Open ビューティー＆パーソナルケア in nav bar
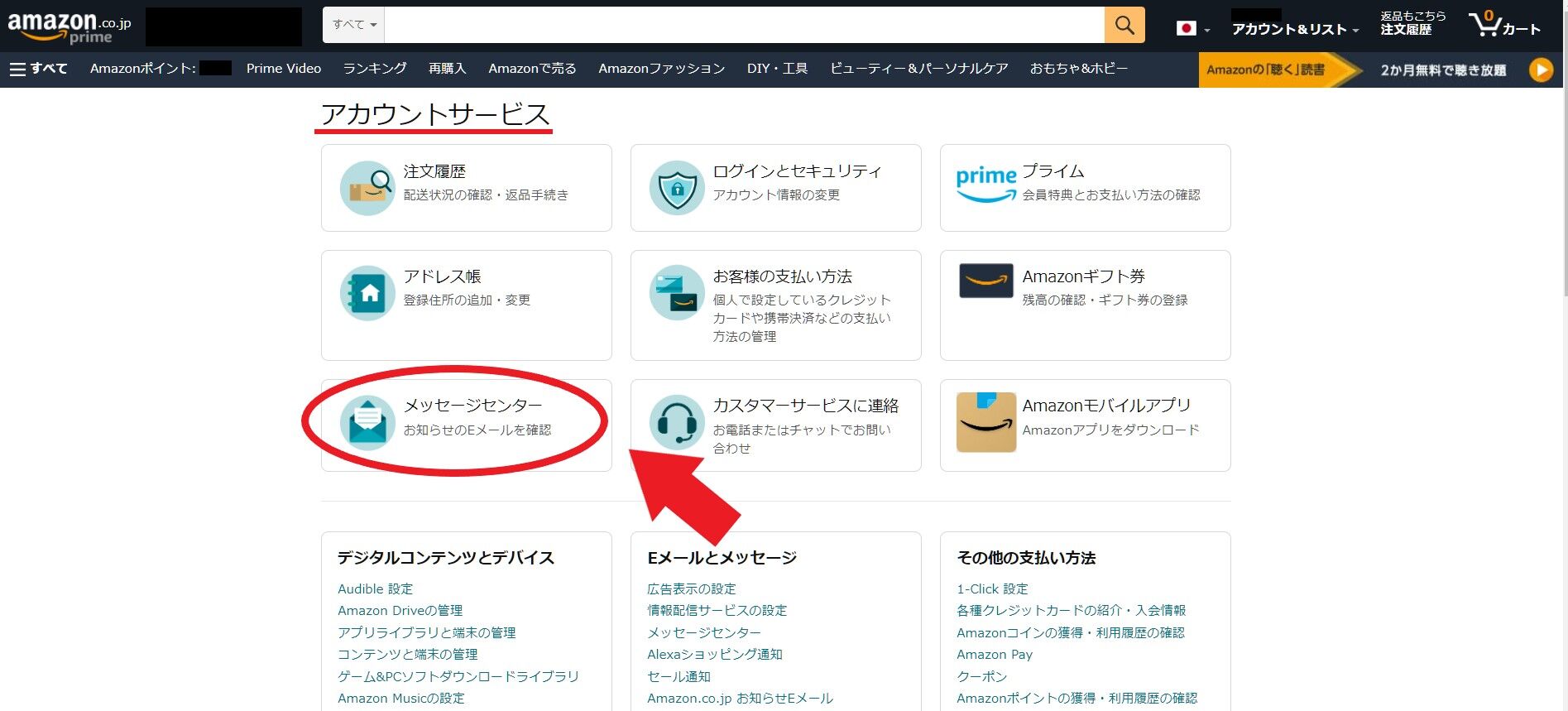1568x711 pixels. [x=918, y=69]
